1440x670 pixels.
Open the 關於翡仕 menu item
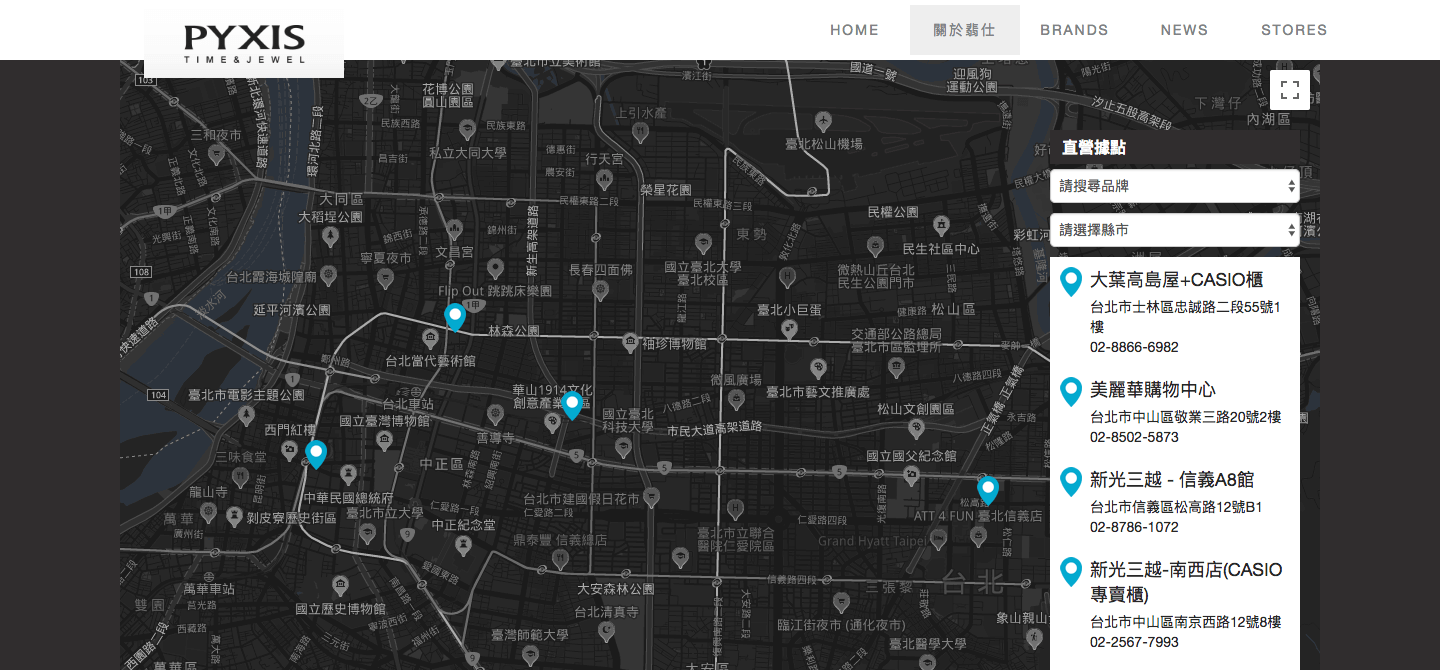coord(964,30)
